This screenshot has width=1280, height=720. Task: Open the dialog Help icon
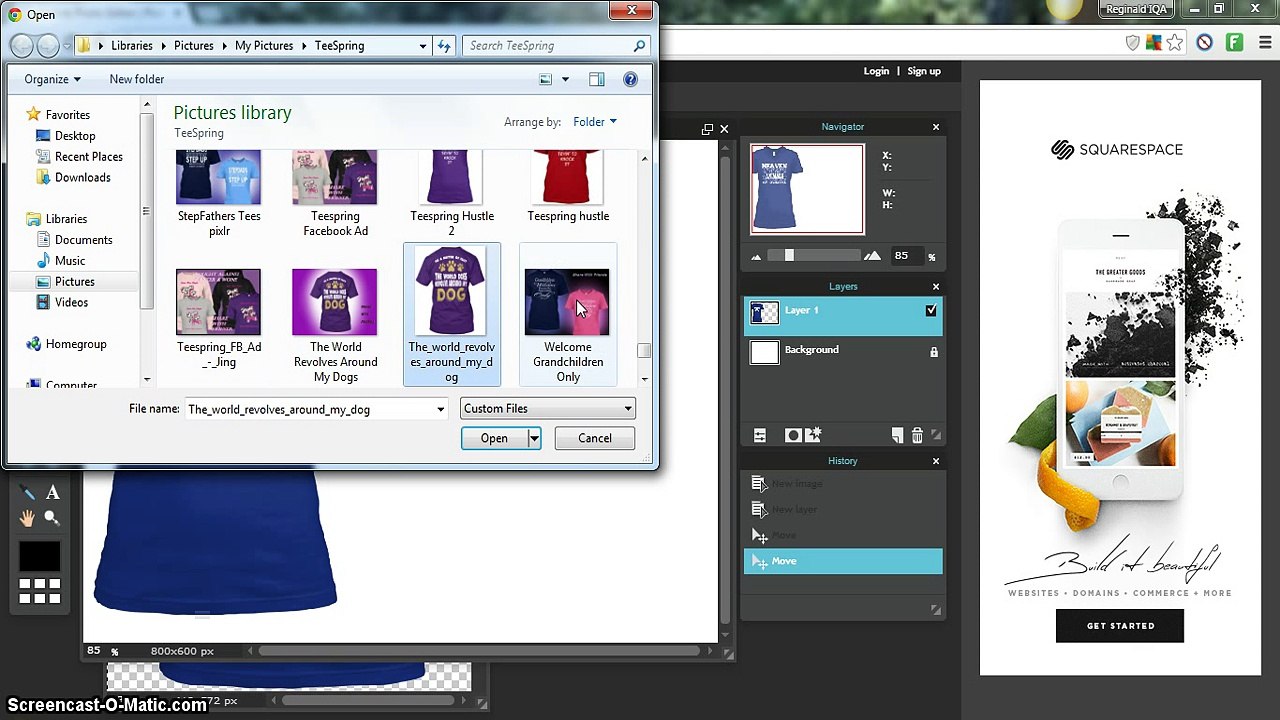click(630, 79)
